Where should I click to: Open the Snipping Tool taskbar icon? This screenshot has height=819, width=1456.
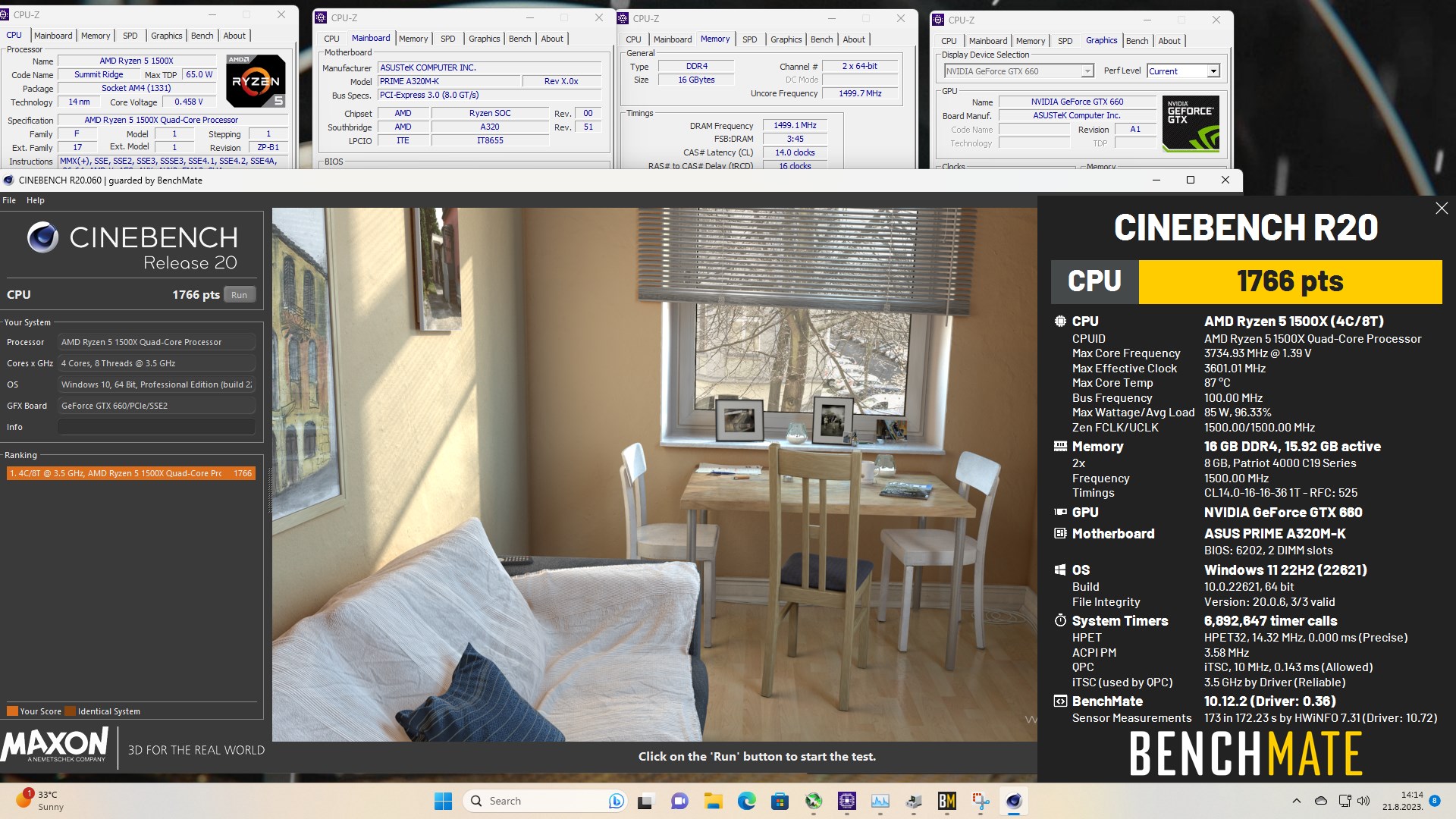click(x=981, y=801)
